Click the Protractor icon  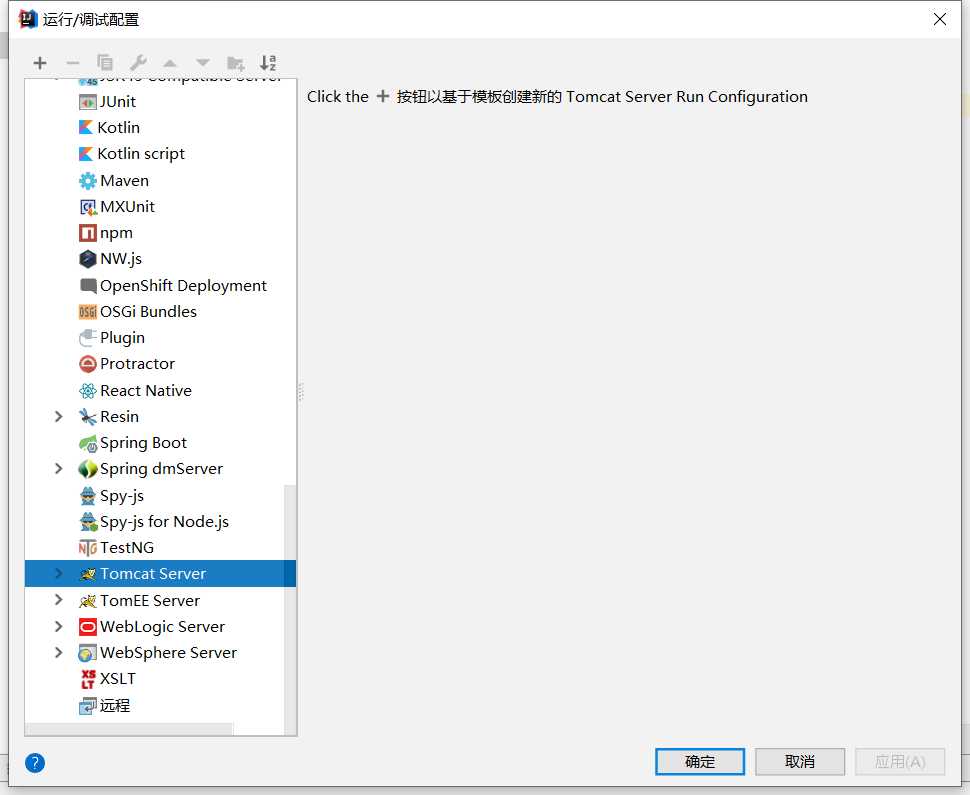pyautogui.click(x=88, y=364)
